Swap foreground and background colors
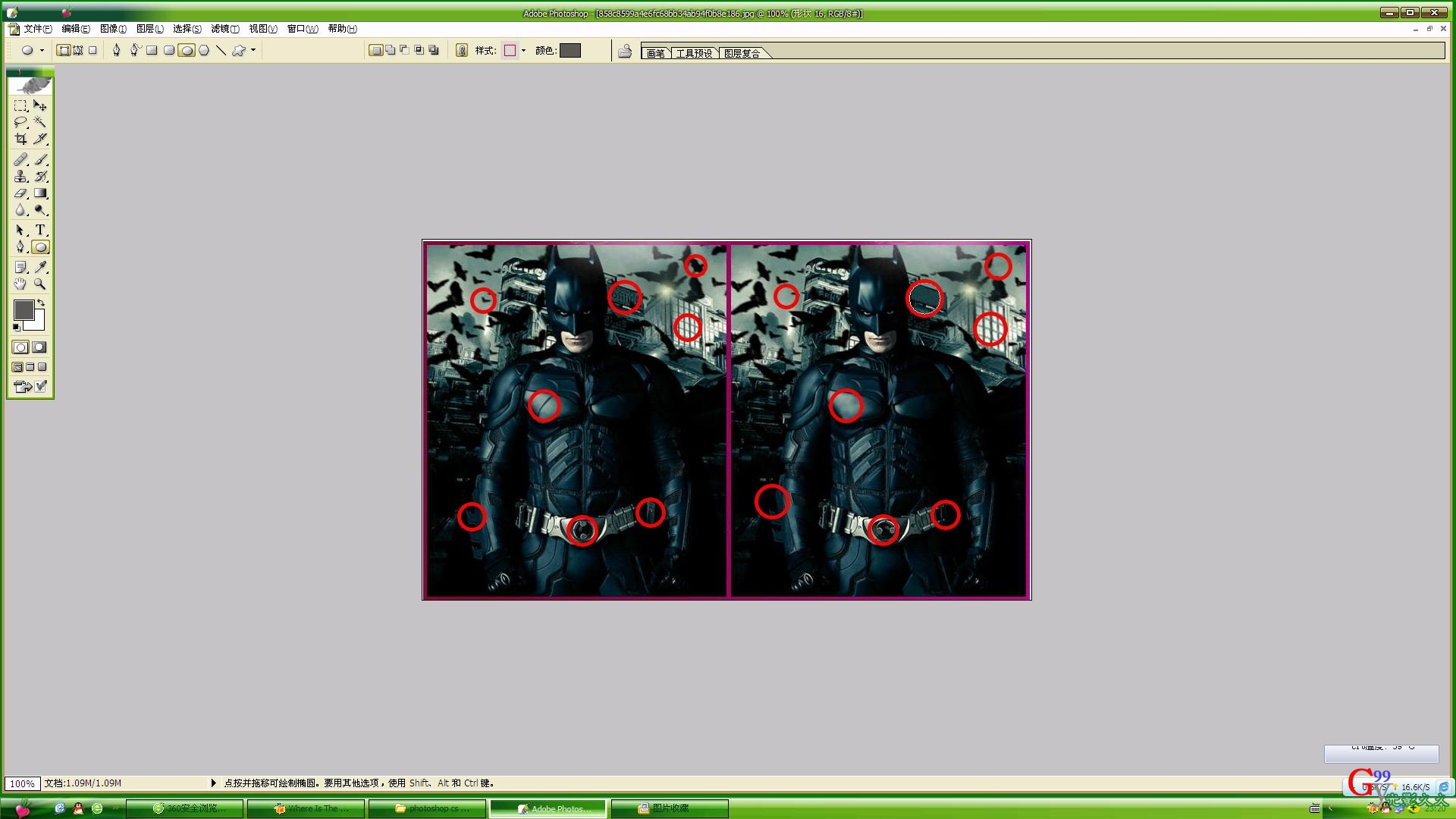 [41, 303]
